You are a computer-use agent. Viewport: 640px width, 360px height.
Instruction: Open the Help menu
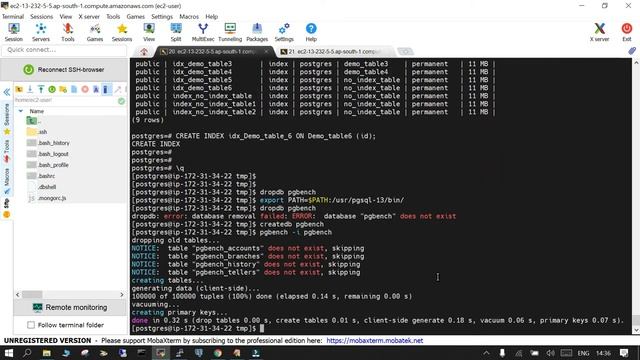point(211,17)
